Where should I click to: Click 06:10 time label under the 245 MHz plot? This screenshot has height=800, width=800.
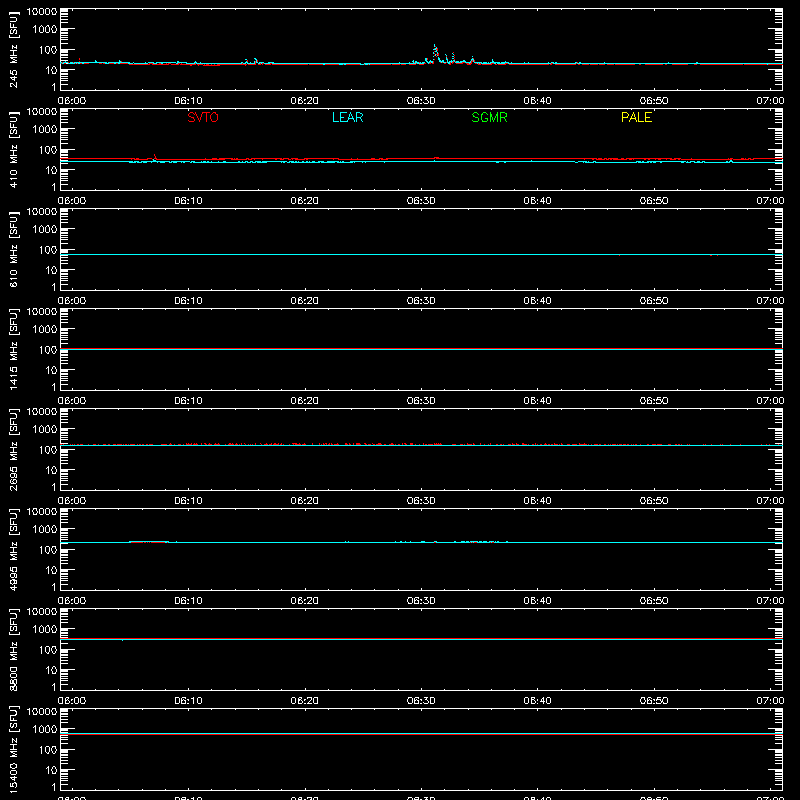188,101
